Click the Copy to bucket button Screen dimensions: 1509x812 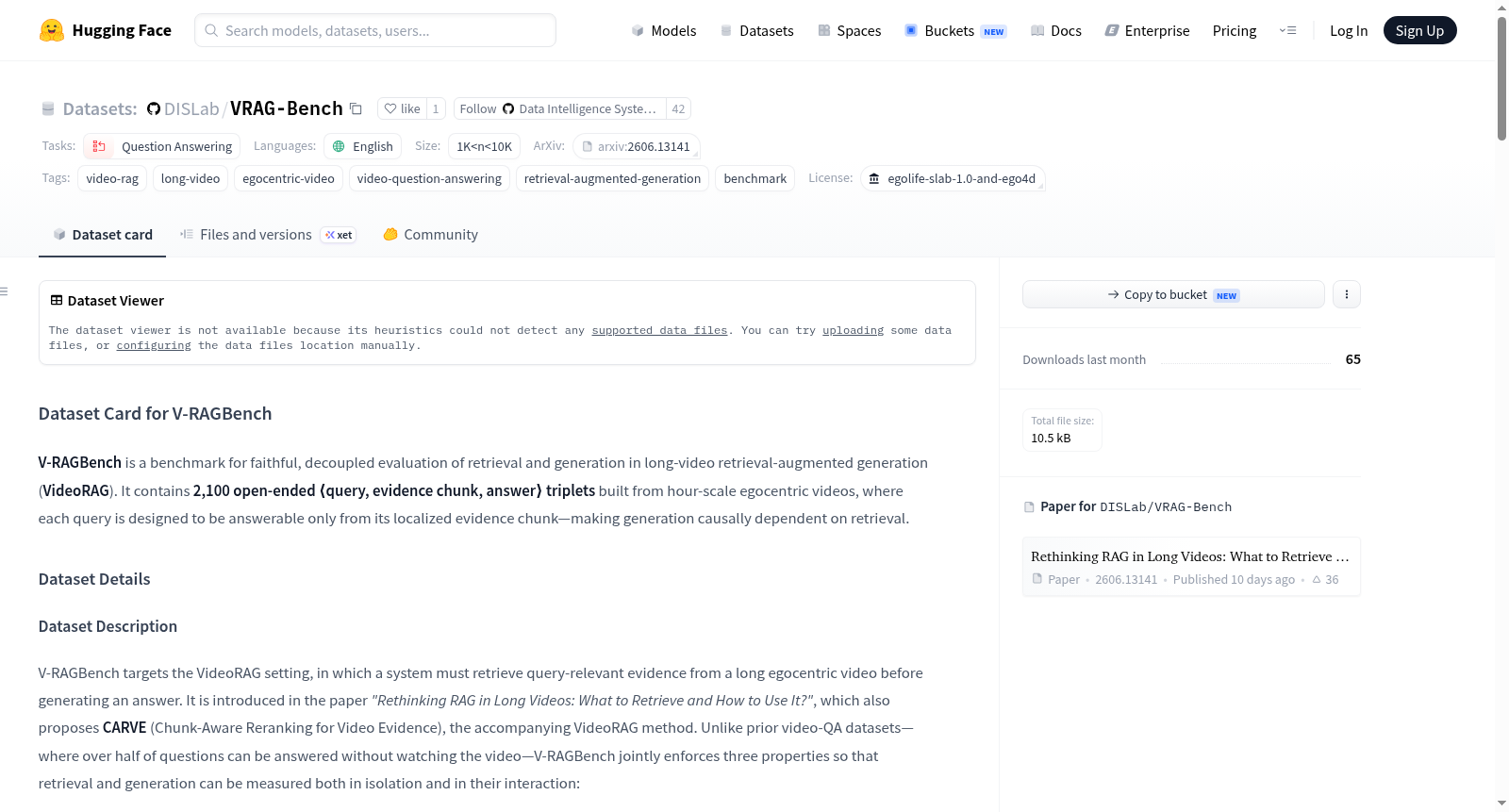[x=1173, y=294]
